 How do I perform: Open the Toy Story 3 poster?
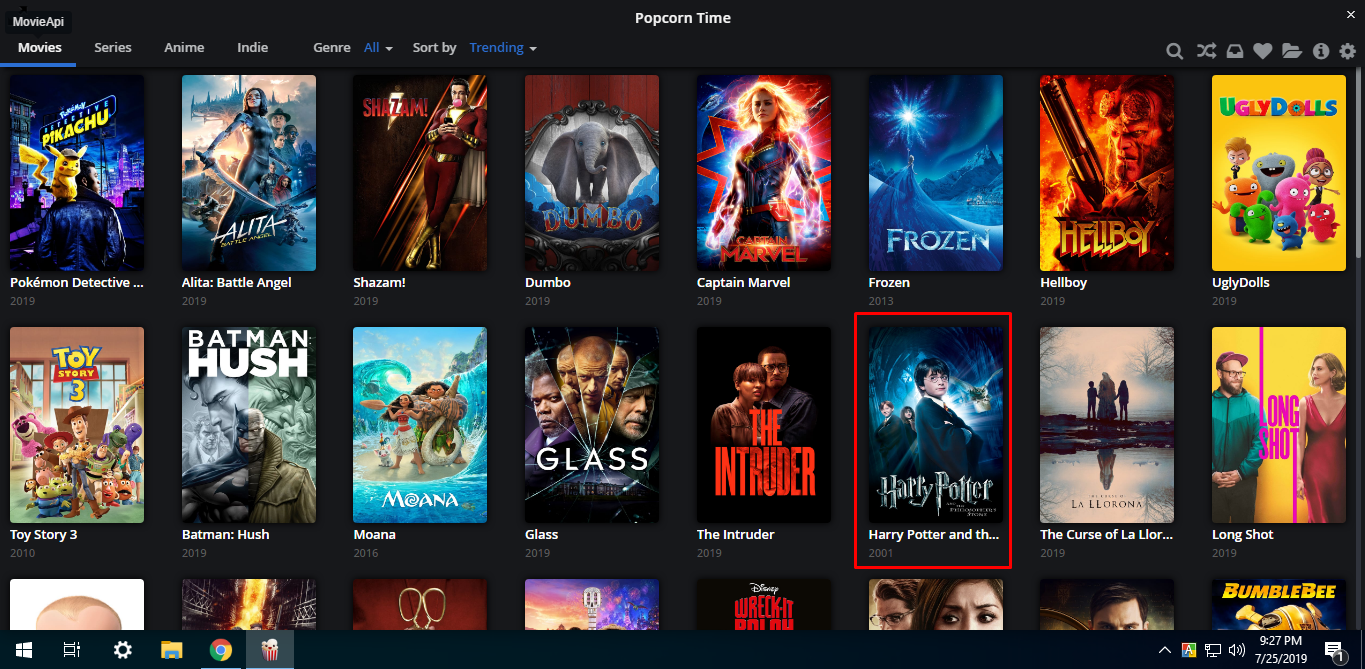pos(77,425)
